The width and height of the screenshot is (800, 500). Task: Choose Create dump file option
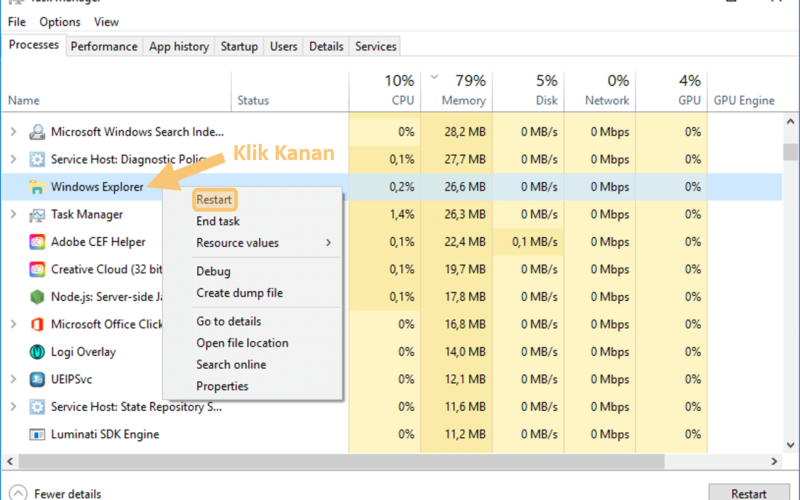(239, 293)
